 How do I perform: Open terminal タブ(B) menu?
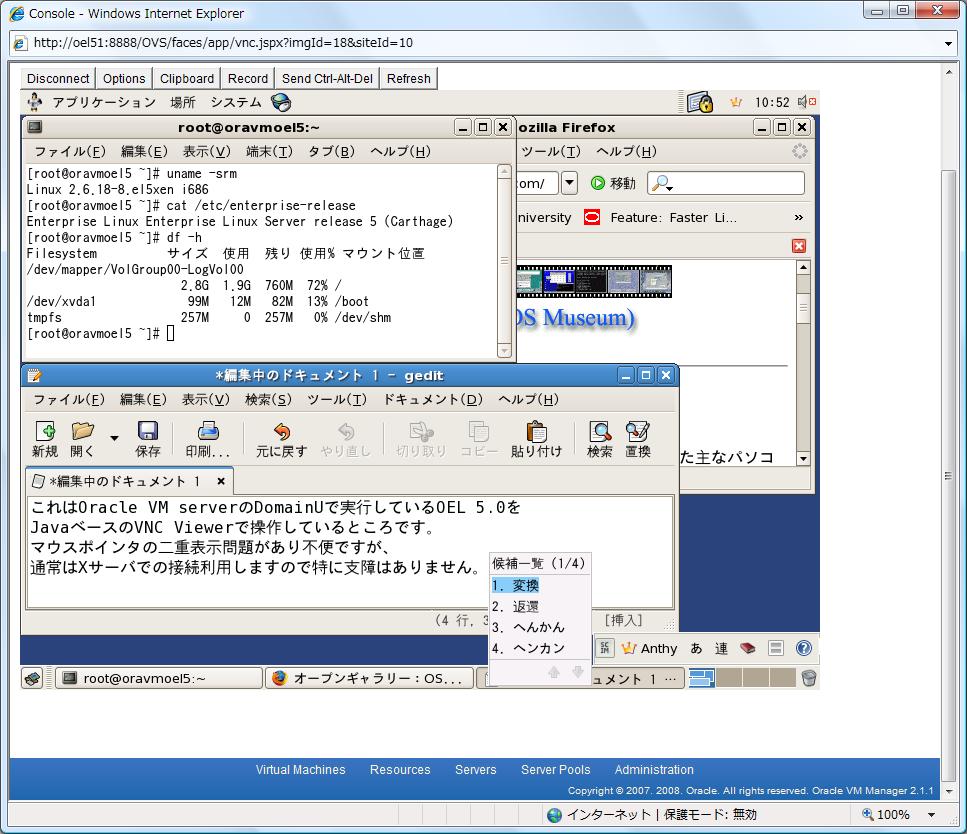[332, 151]
